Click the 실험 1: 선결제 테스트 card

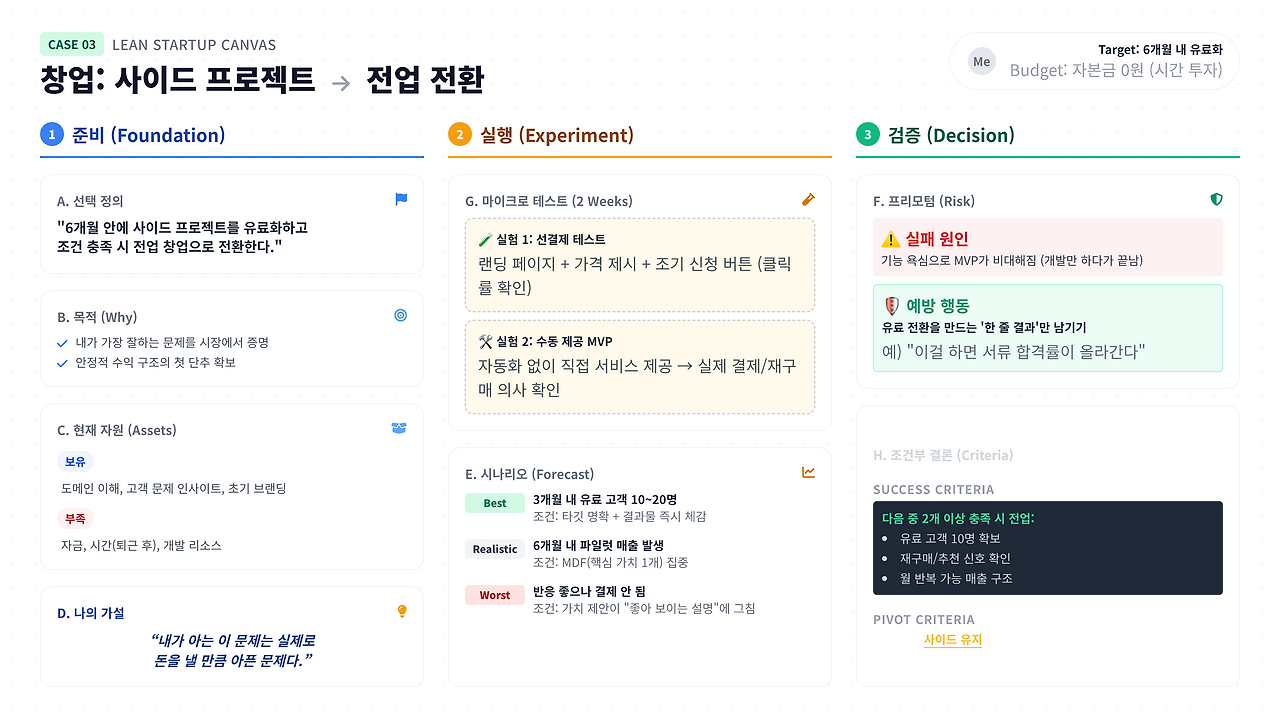coord(640,265)
